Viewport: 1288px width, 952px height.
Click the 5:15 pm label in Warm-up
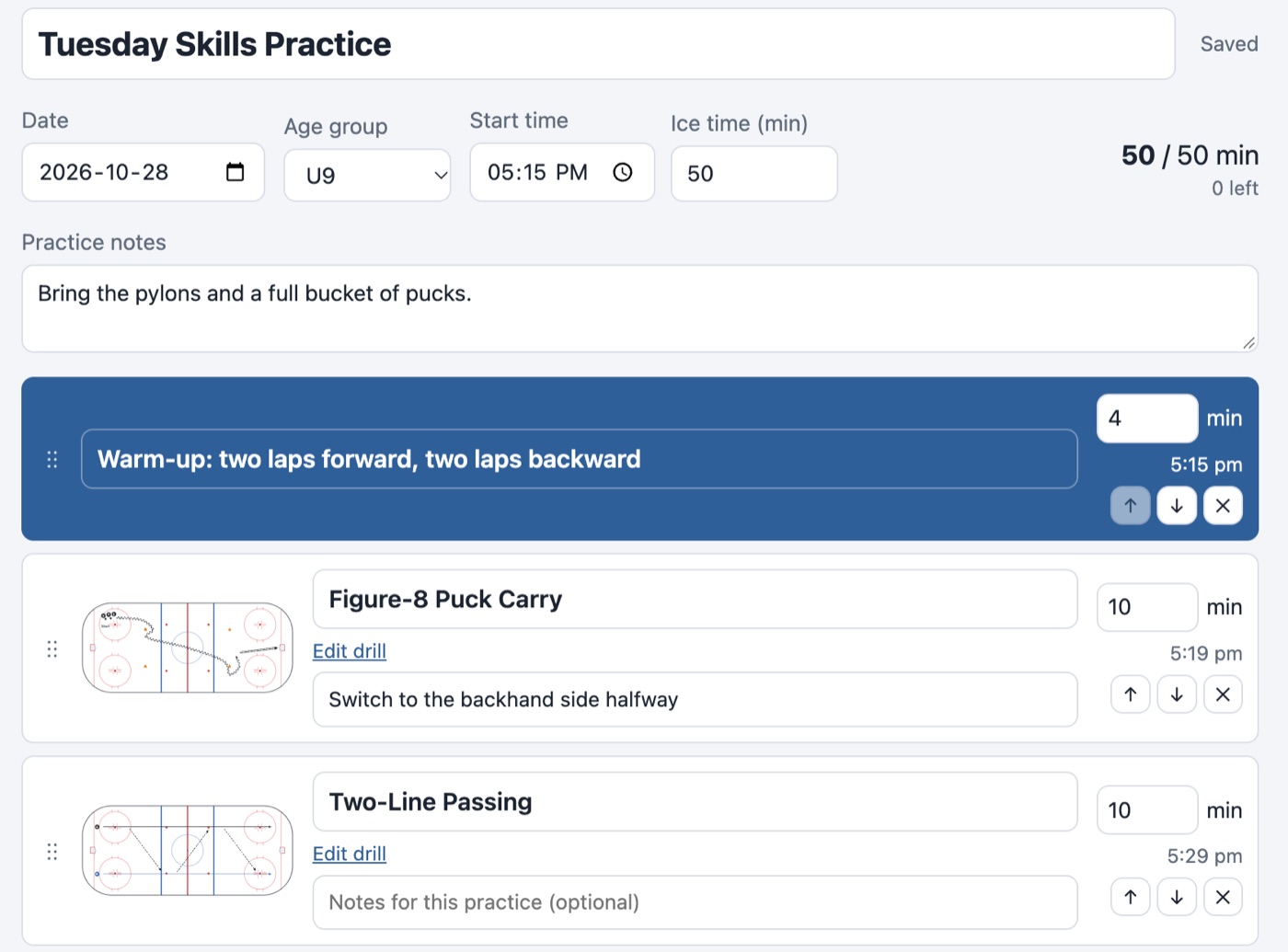(x=1206, y=465)
